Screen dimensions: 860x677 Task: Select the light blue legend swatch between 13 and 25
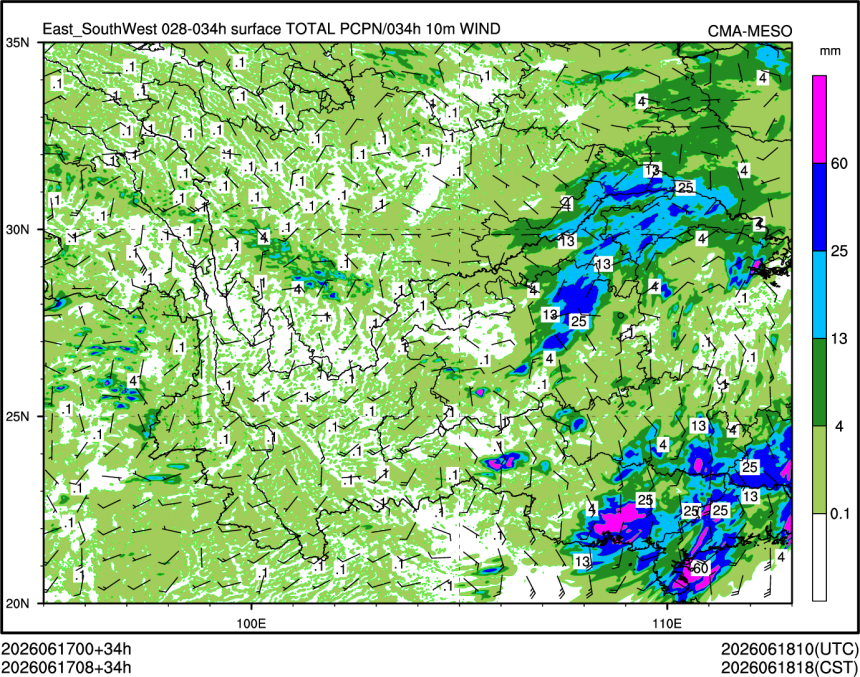[819, 295]
